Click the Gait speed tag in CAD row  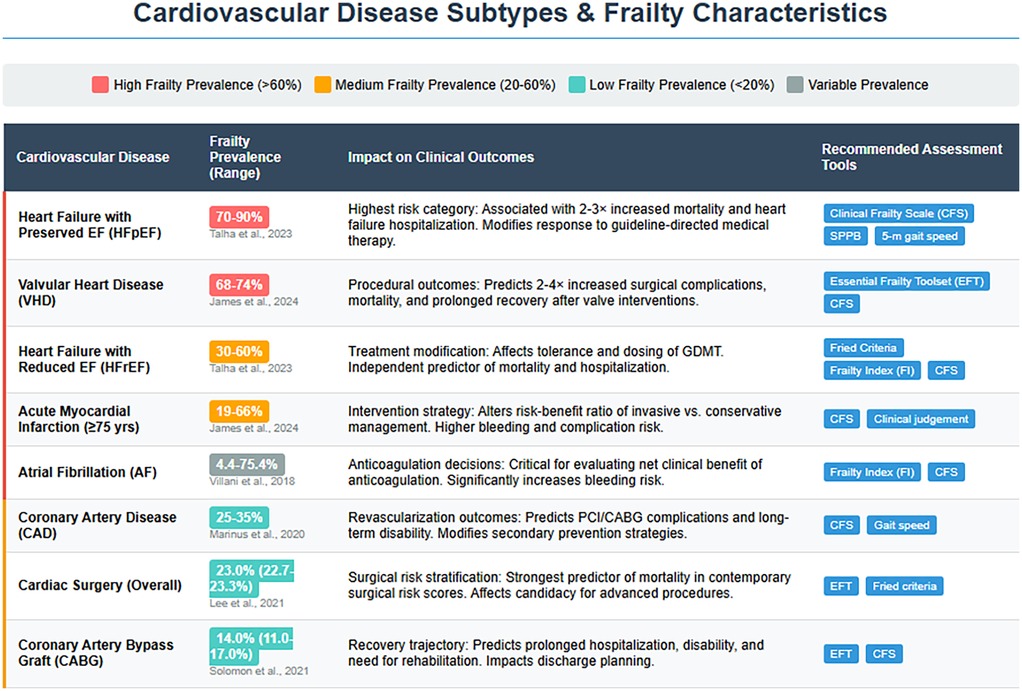coord(901,525)
